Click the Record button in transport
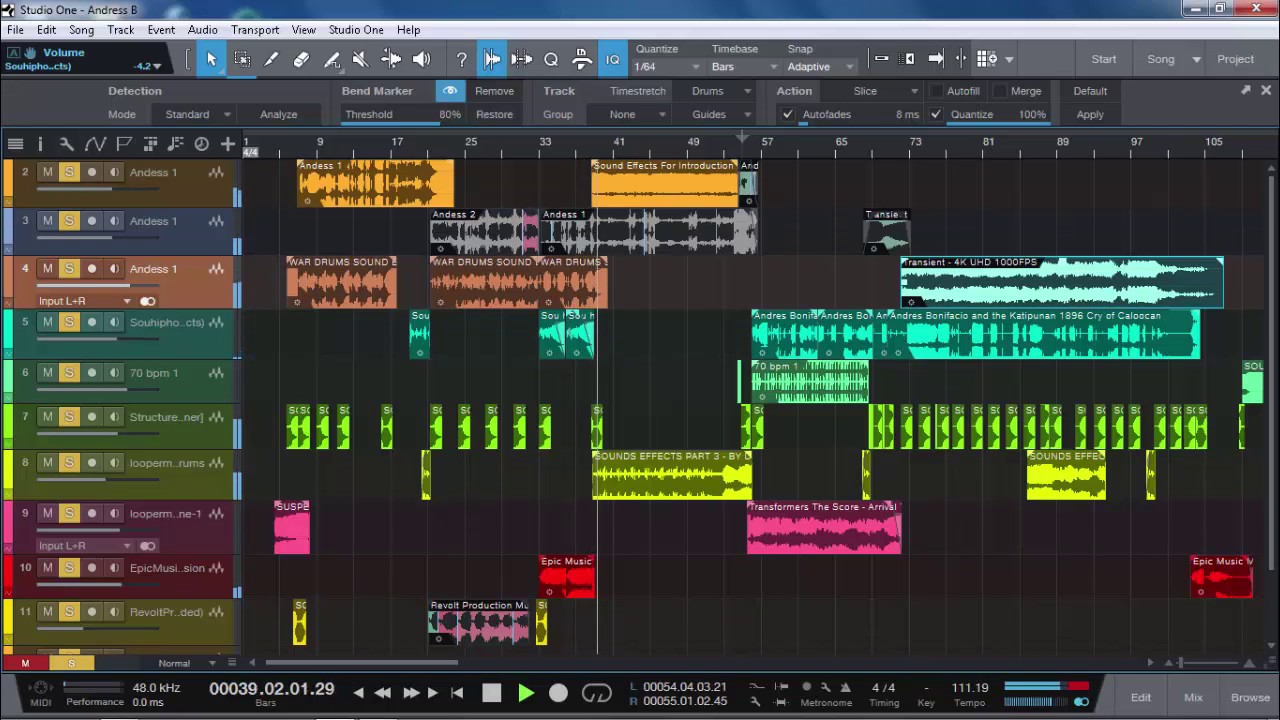Screen dimensions: 1280x720 point(558,693)
